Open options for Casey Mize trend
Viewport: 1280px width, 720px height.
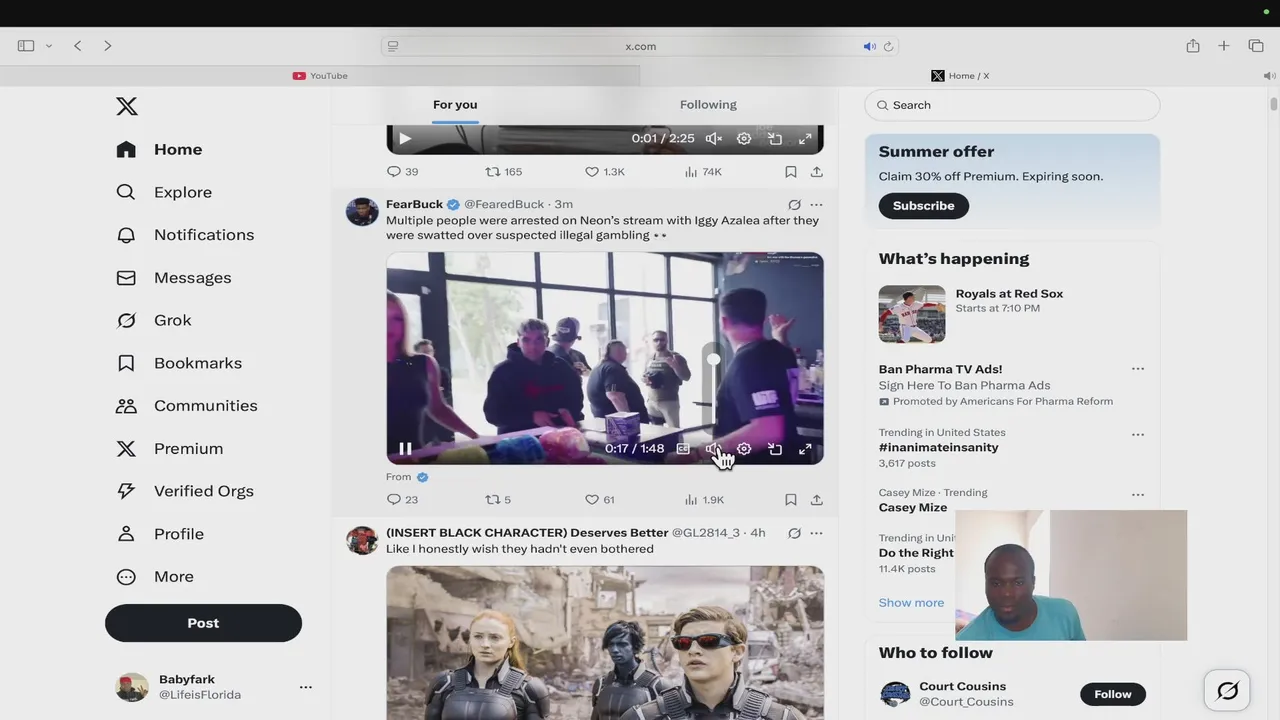(x=1138, y=495)
